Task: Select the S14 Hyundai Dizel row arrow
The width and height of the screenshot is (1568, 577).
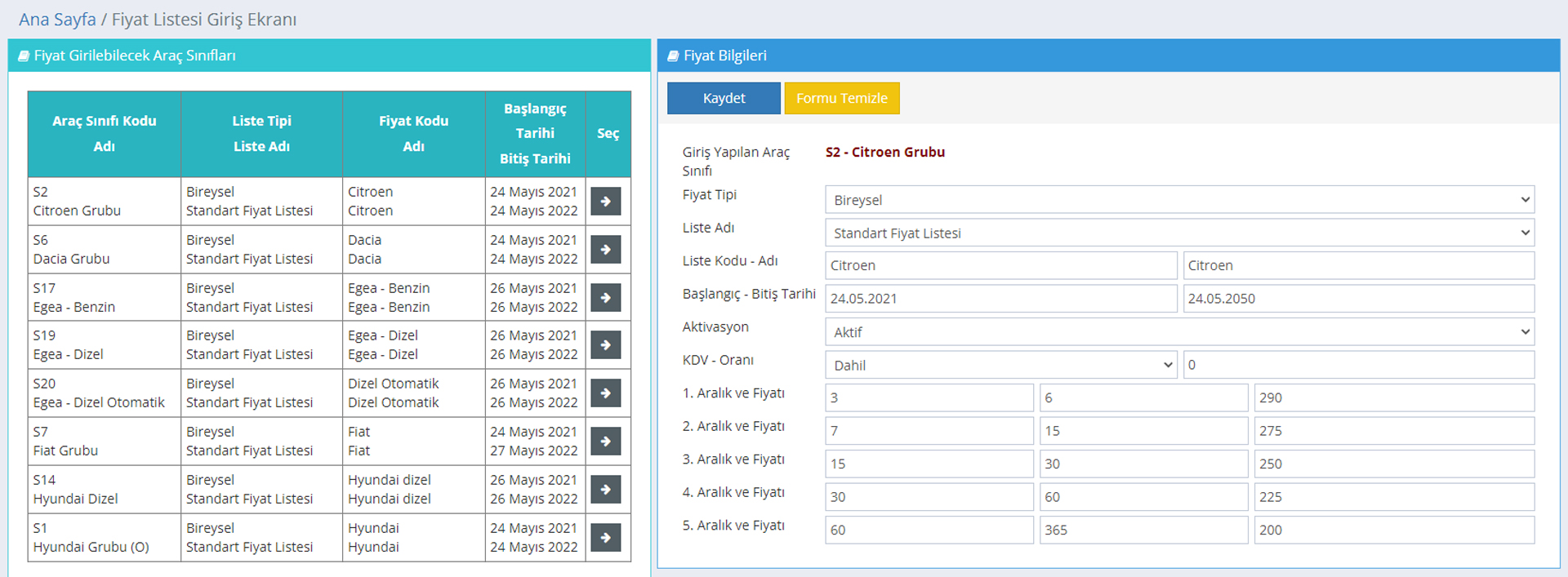Action: coord(605,489)
